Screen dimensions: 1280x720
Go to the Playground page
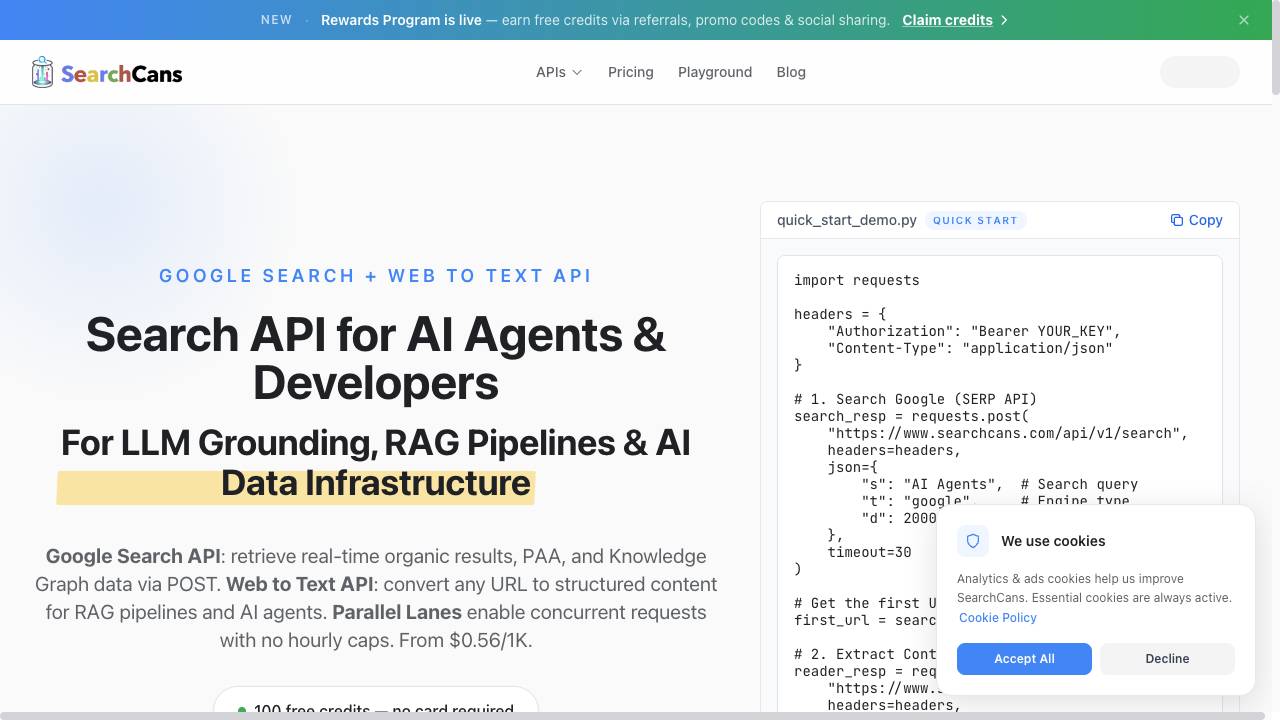click(715, 72)
